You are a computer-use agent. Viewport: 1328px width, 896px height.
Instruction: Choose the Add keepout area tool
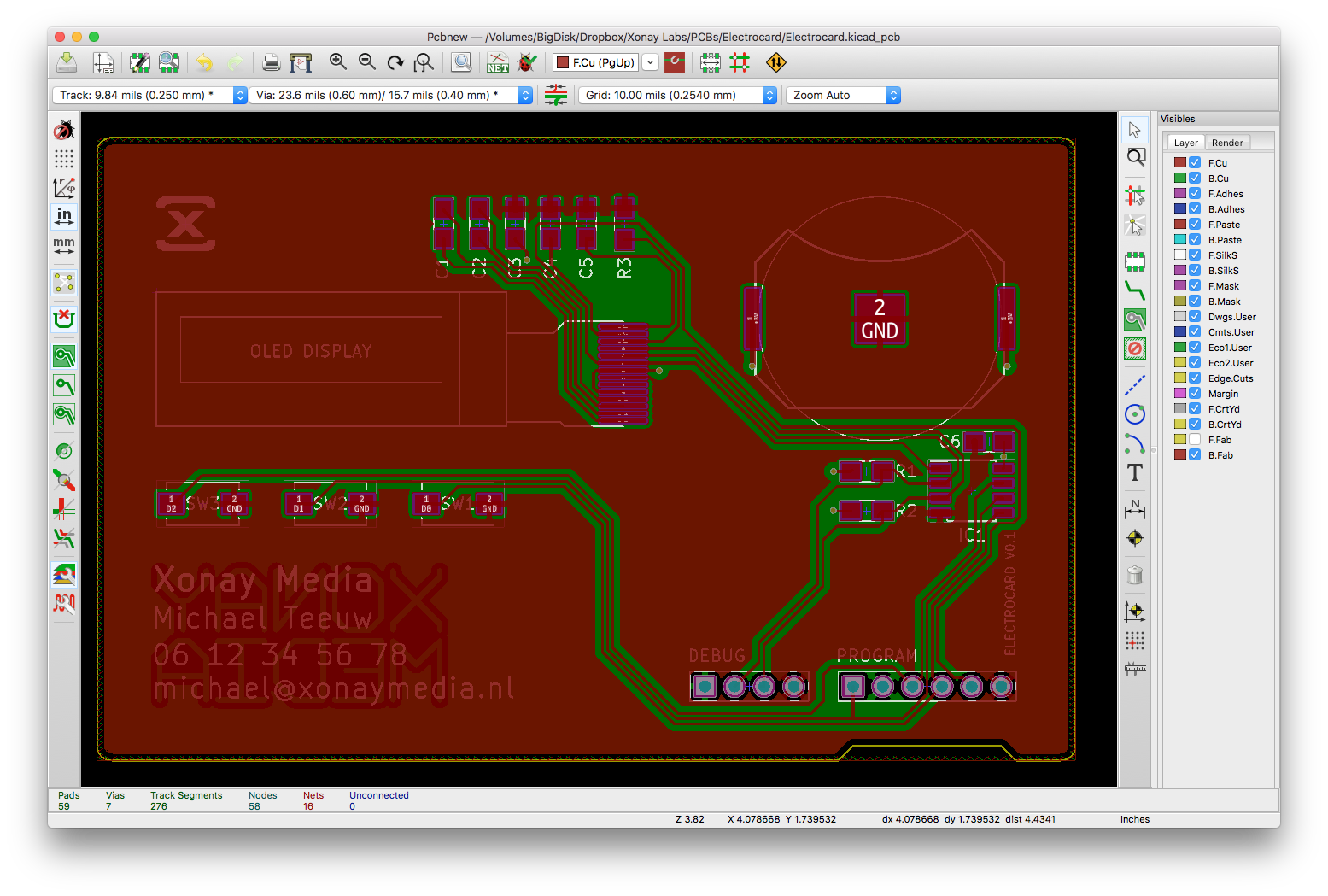click(x=1134, y=348)
